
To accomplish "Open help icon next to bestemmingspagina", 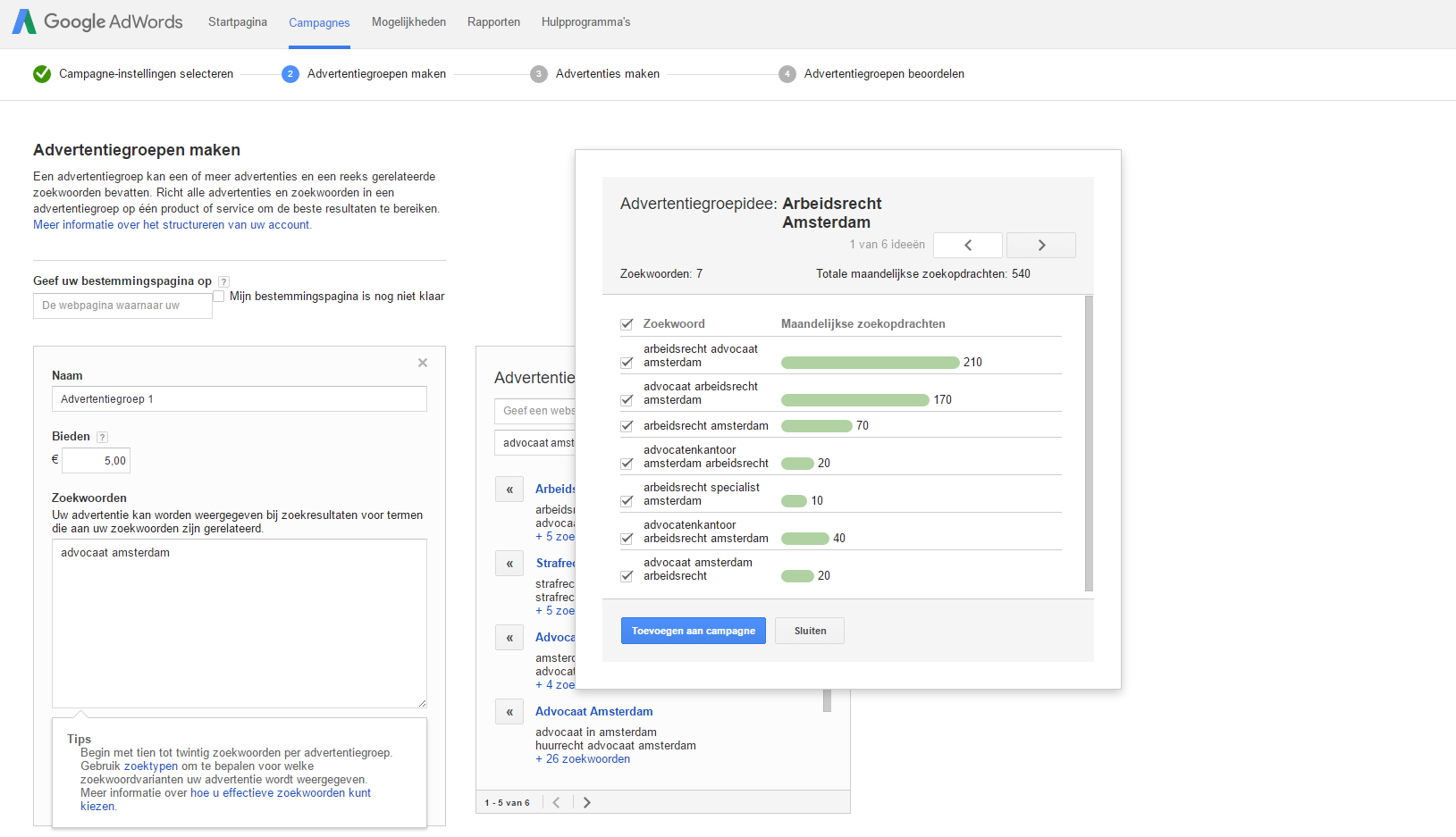I will pyautogui.click(x=223, y=281).
